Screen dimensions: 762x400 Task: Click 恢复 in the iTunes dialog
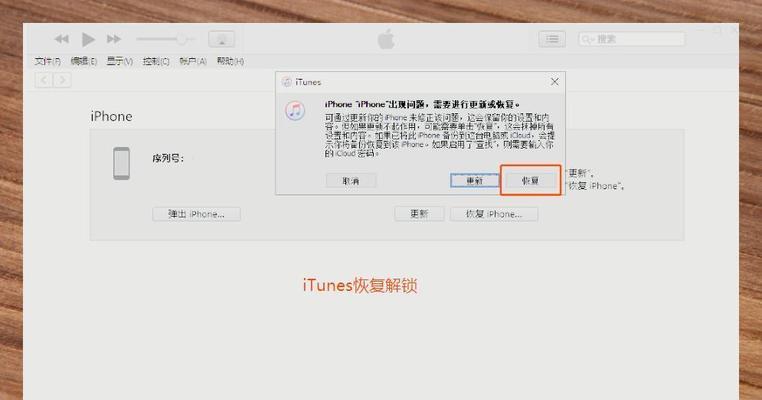point(530,181)
